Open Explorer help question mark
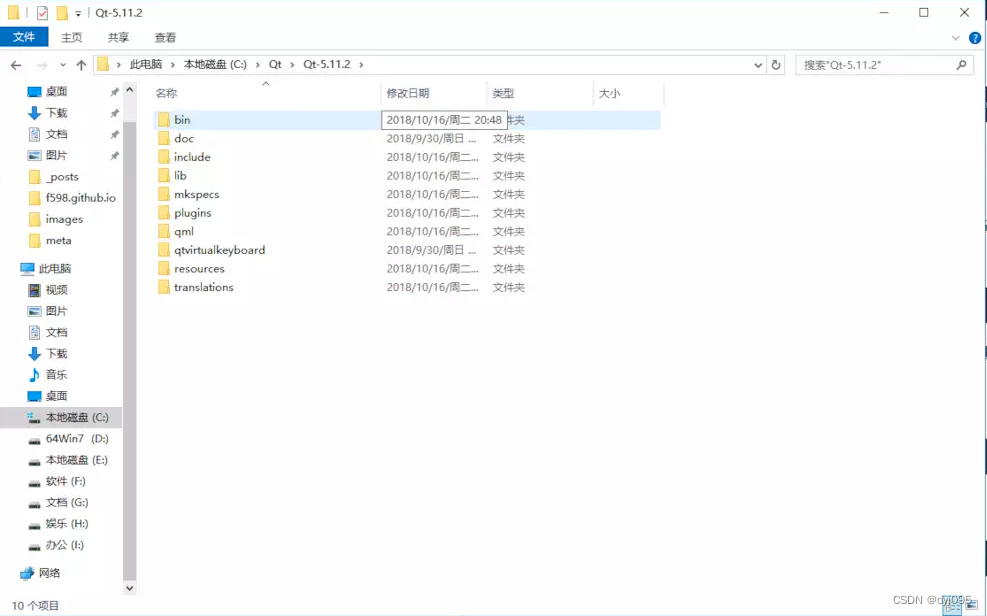The image size is (987, 616). [975, 38]
